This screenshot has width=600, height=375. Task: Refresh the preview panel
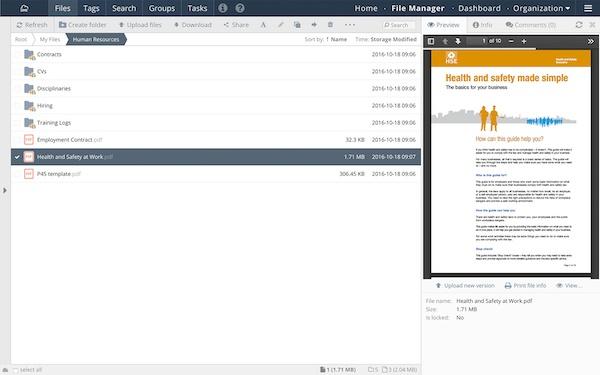(579, 25)
